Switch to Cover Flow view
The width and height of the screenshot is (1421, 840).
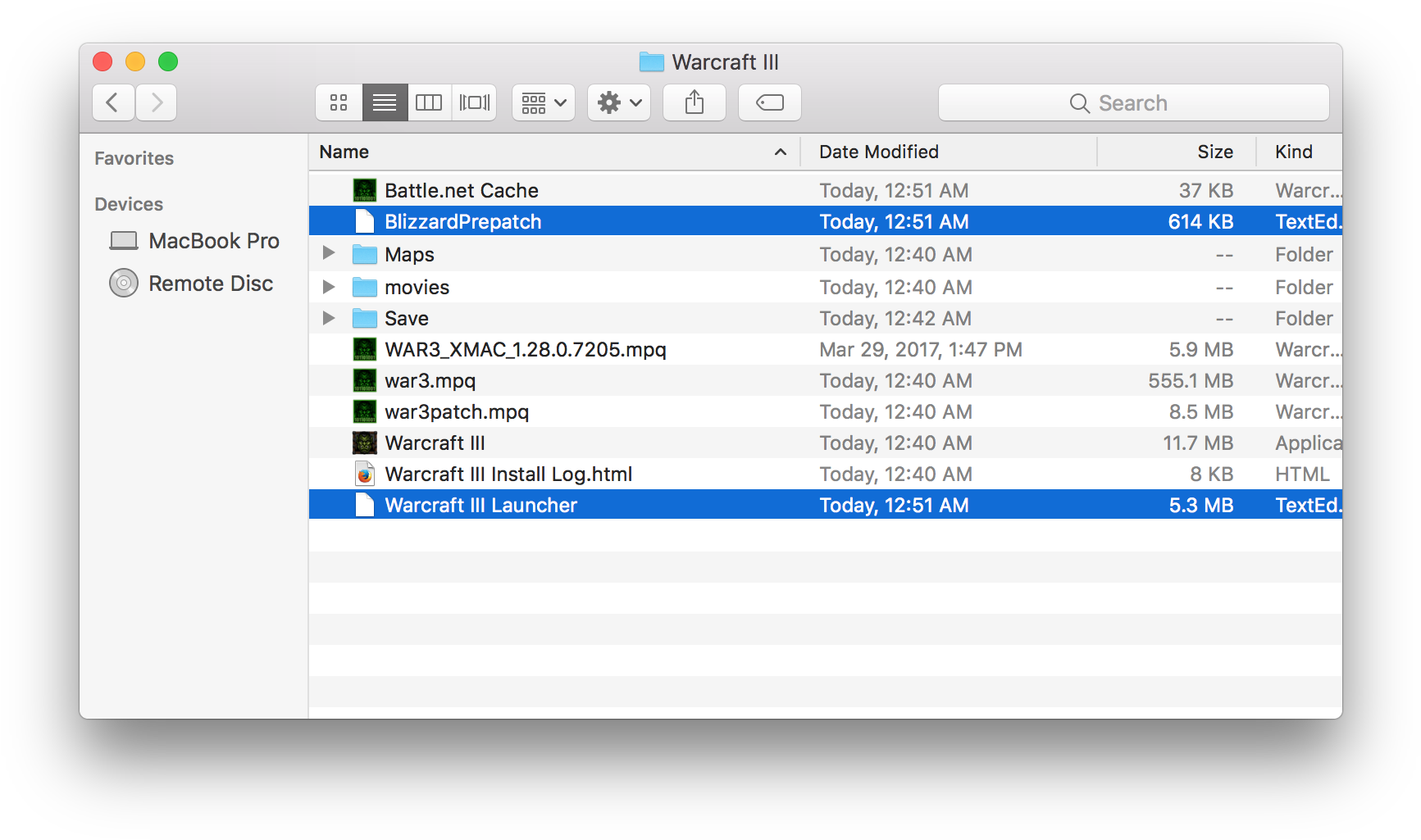click(x=474, y=102)
